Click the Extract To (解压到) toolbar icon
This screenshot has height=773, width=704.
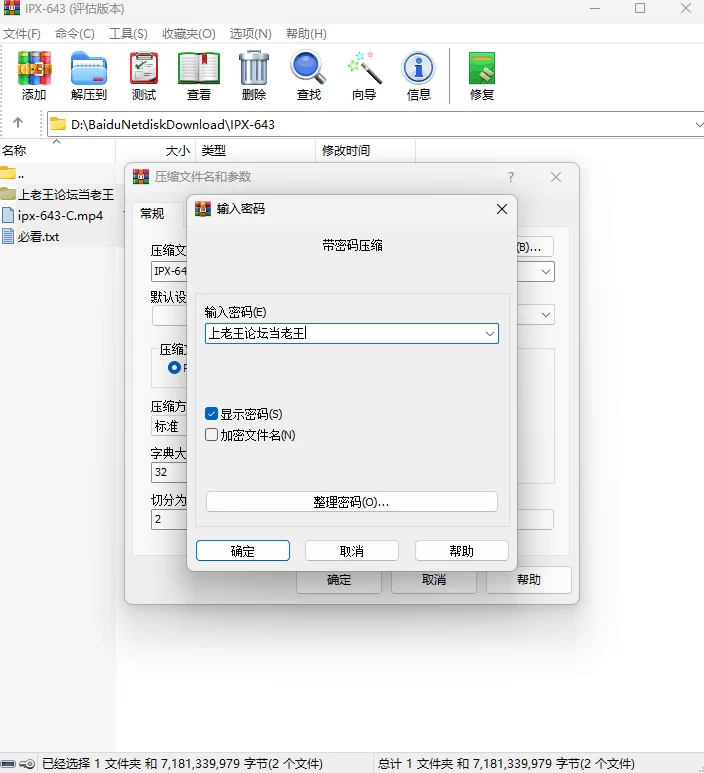[89, 75]
